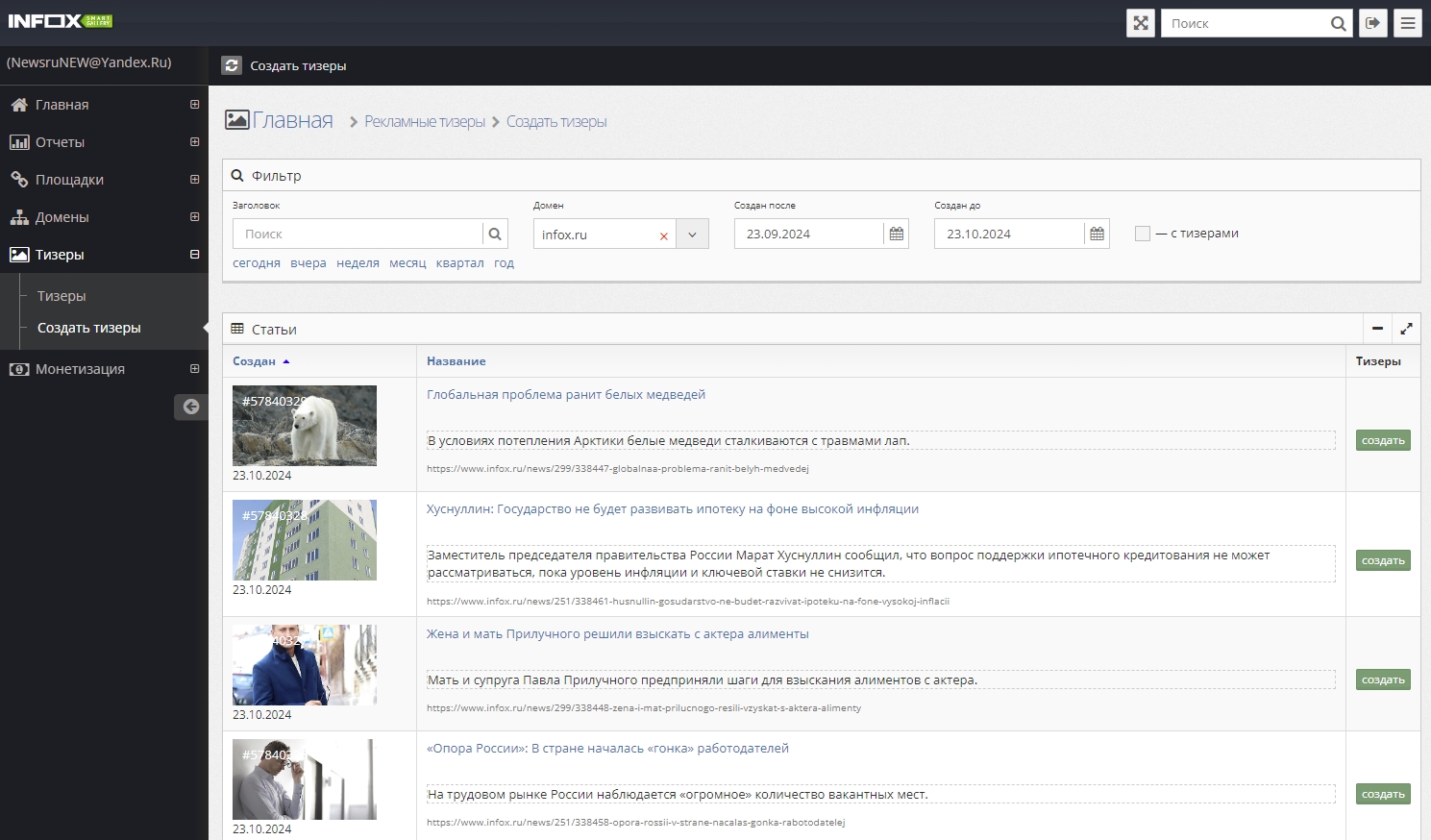Screen dimensions: 1431x840
Task: Click создать button for polar bear article
Action: click(x=1383, y=440)
